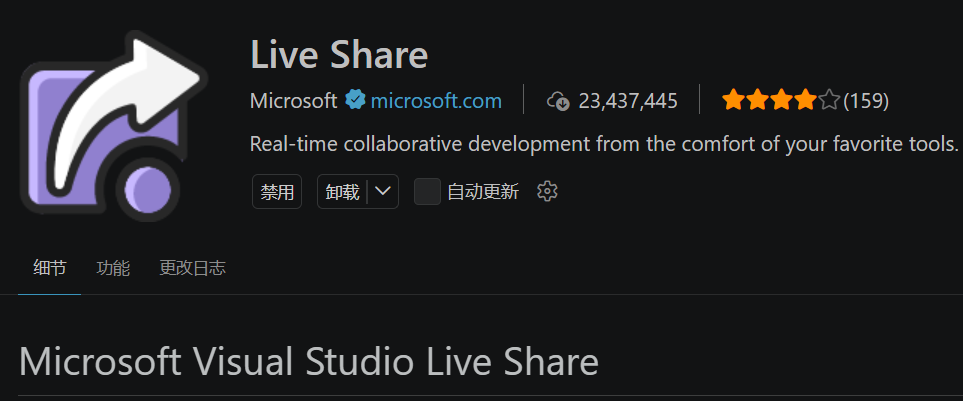Switch to the 功能 tab

[113, 268]
